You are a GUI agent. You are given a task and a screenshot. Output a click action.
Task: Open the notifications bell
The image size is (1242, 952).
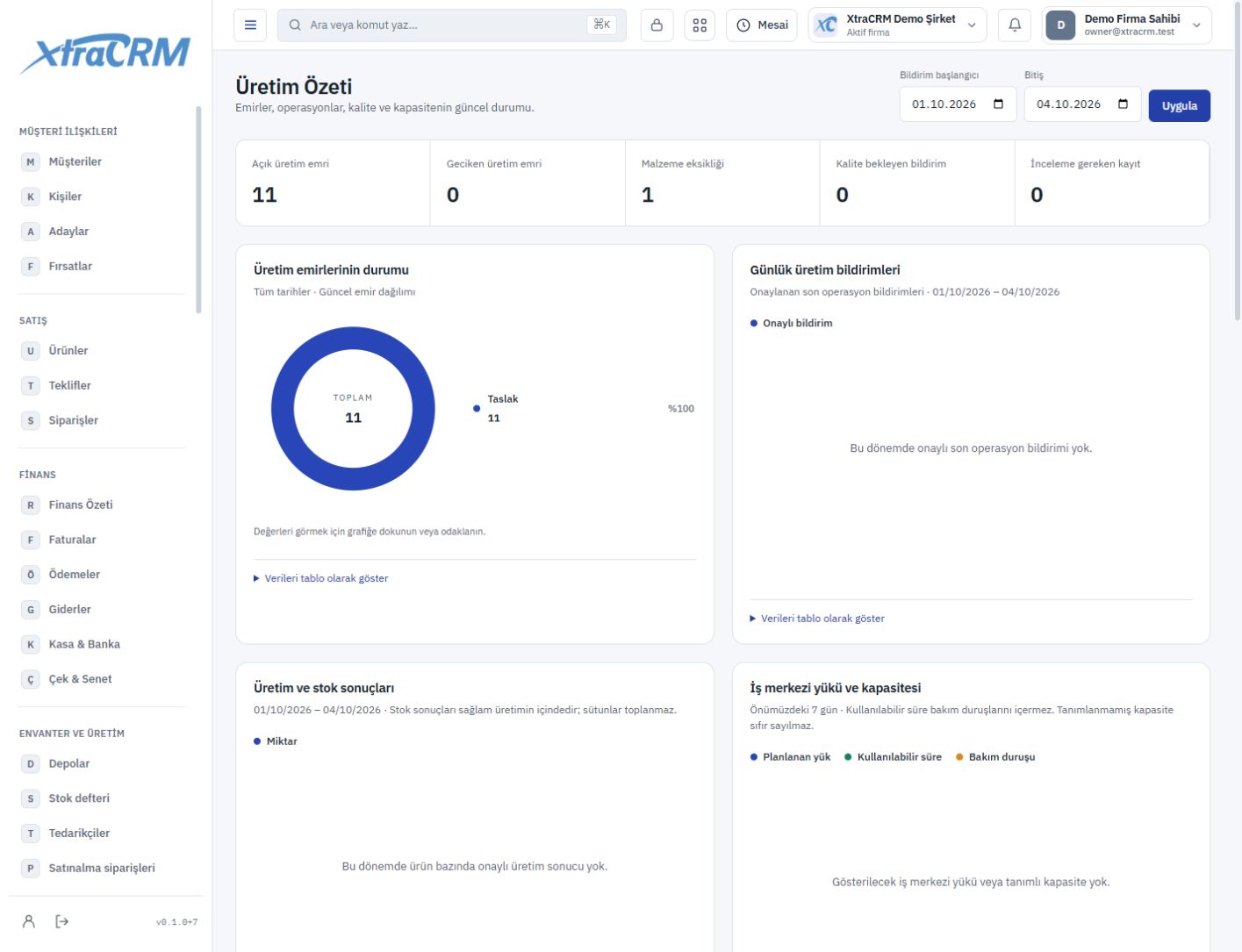(1015, 25)
